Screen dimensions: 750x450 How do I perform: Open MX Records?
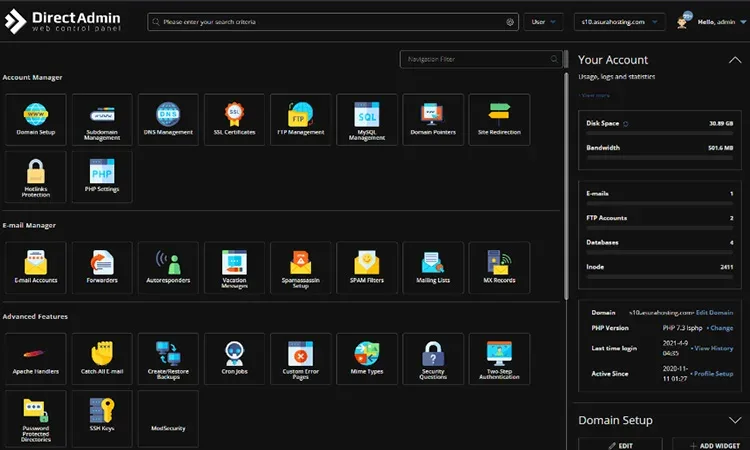[x=499, y=267]
